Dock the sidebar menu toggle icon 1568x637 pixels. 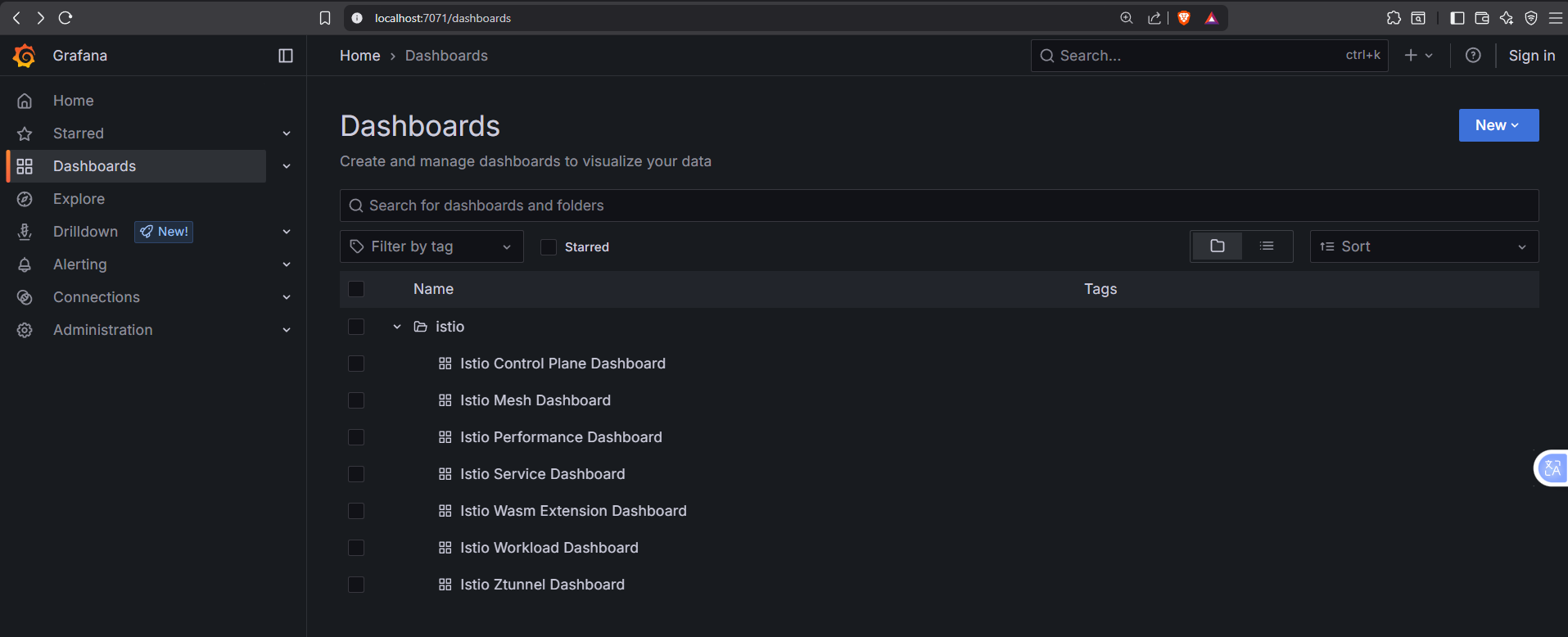pyautogui.click(x=286, y=56)
